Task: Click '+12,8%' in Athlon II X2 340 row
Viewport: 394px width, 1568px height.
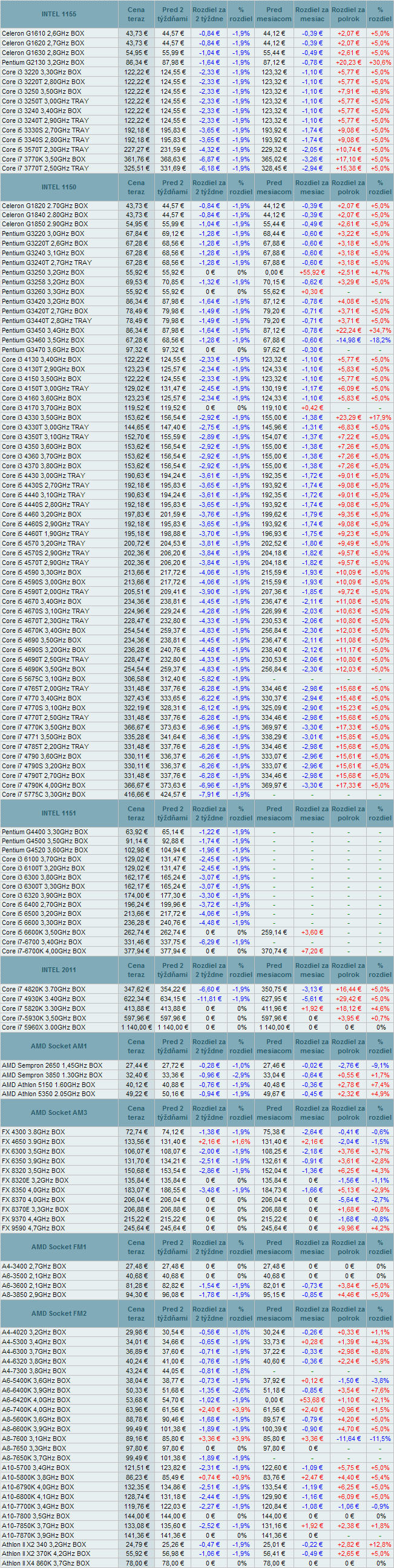Action: click(x=380, y=1544)
